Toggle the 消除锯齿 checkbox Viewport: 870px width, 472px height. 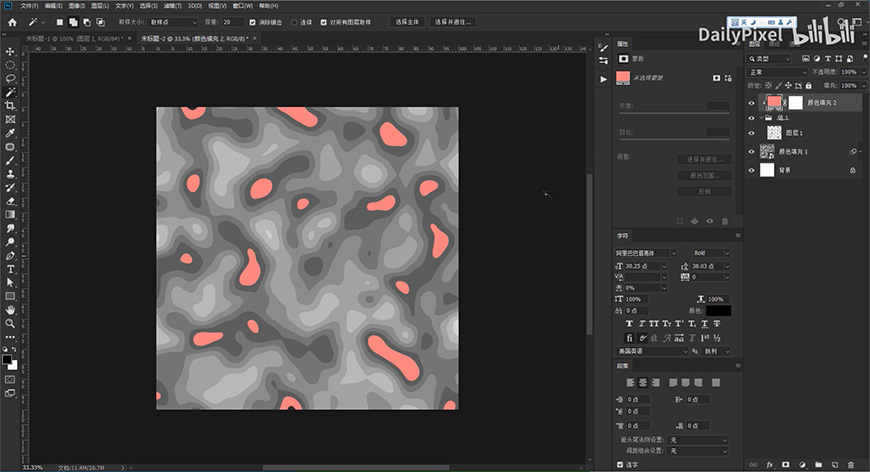coord(251,21)
